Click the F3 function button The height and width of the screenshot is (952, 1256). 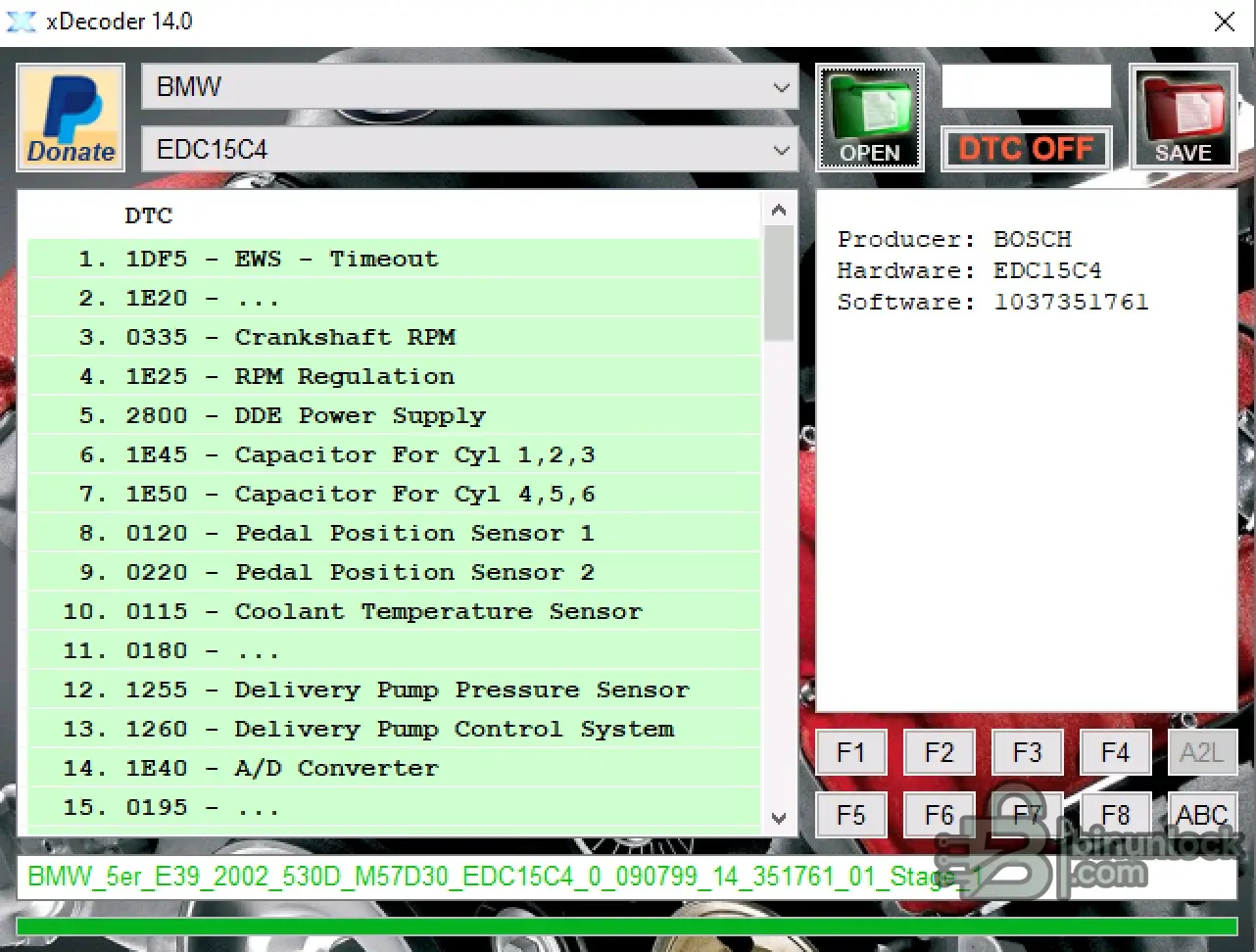[x=1027, y=753]
